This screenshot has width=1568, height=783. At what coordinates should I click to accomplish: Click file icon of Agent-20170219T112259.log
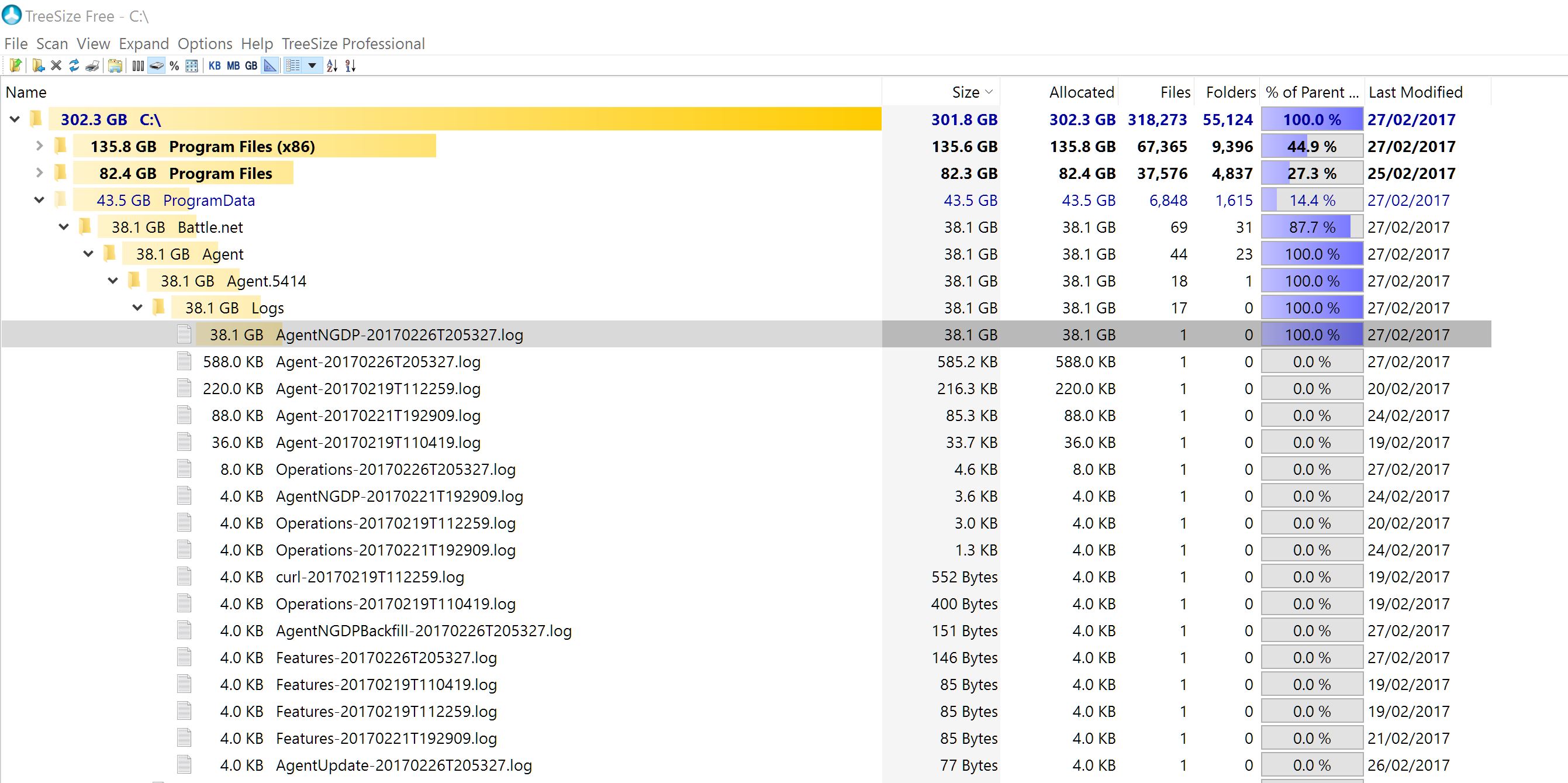coord(184,388)
